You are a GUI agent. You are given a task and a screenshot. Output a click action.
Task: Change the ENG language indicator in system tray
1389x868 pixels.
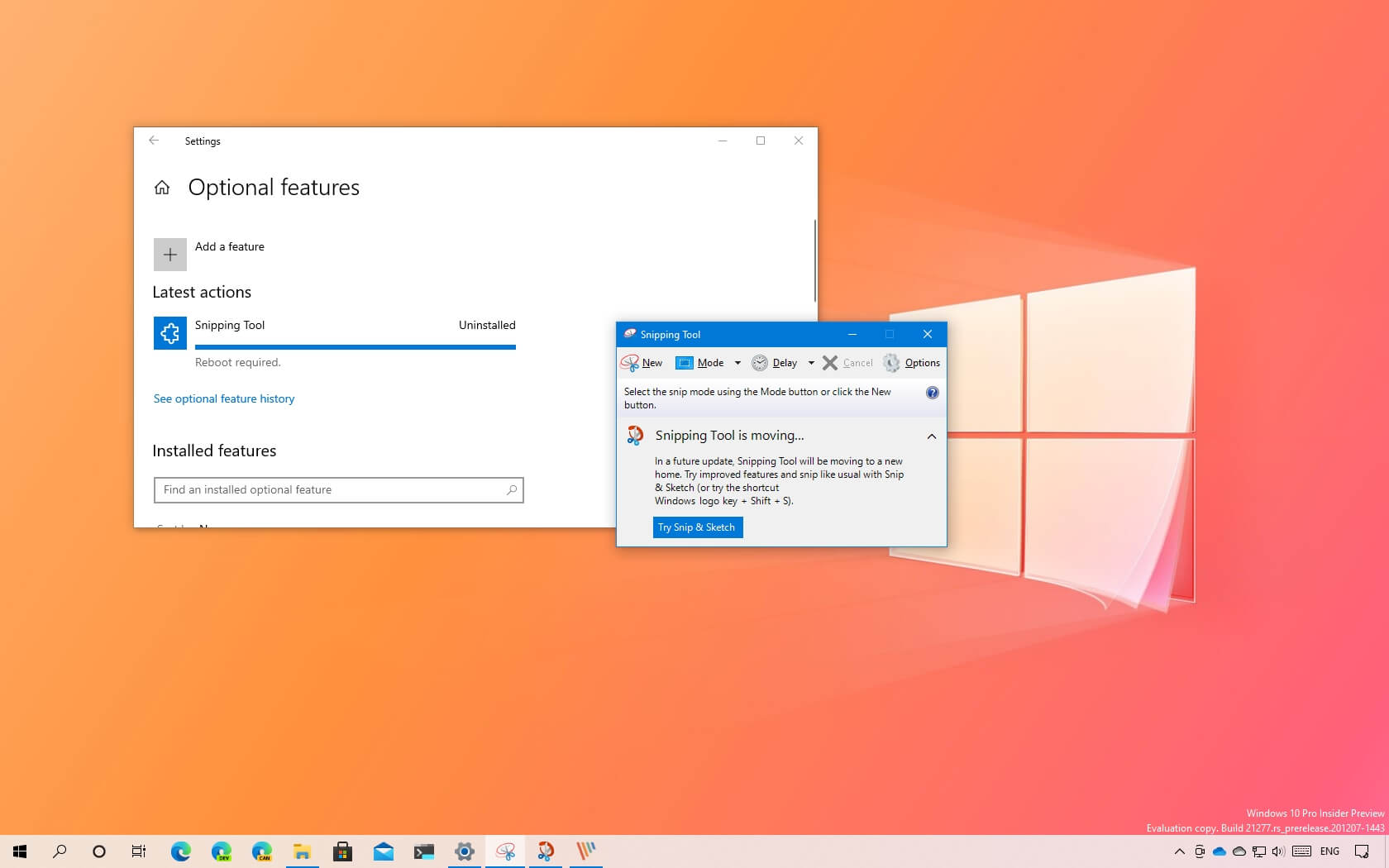pos(1329,851)
